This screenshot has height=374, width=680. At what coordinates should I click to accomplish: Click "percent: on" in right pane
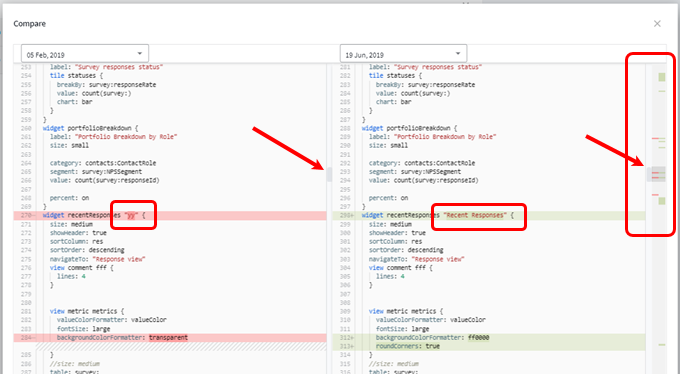click(388, 198)
